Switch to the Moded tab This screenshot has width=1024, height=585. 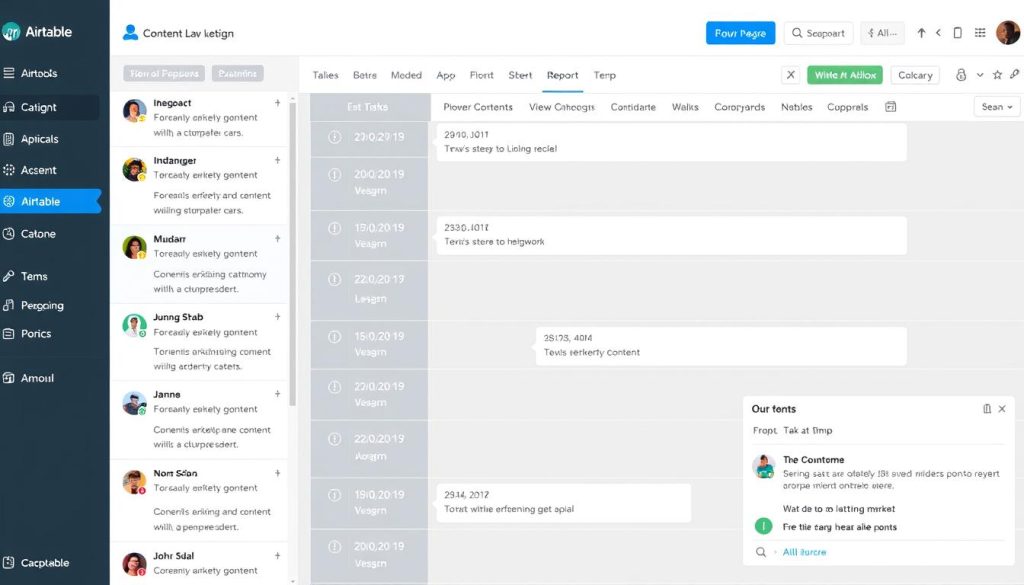(x=406, y=75)
